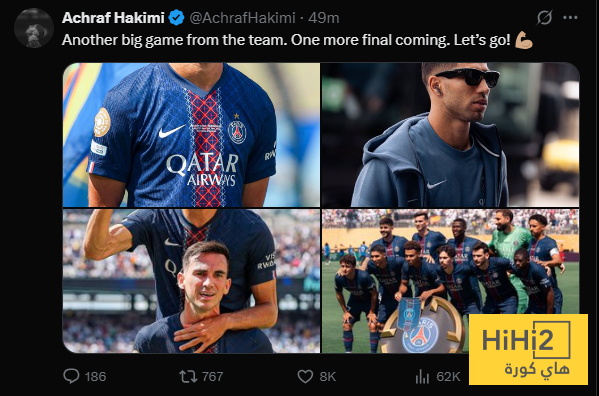The image size is (599, 396).
Task: Open the Achraf Hakimi display name
Action: coord(113,18)
